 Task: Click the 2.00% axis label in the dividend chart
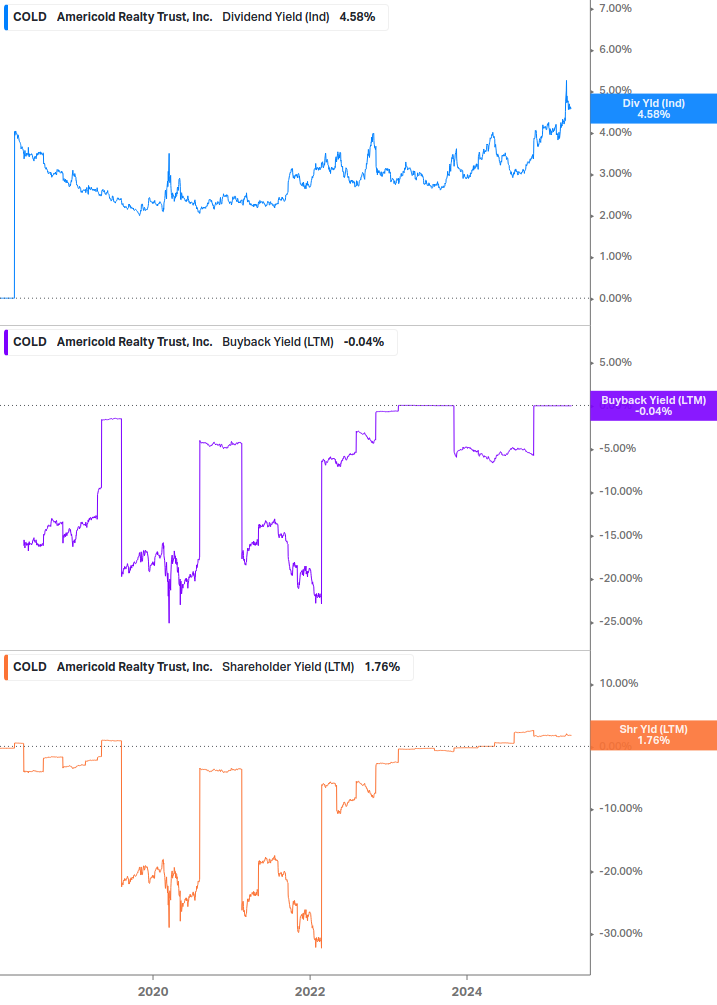coord(615,215)
